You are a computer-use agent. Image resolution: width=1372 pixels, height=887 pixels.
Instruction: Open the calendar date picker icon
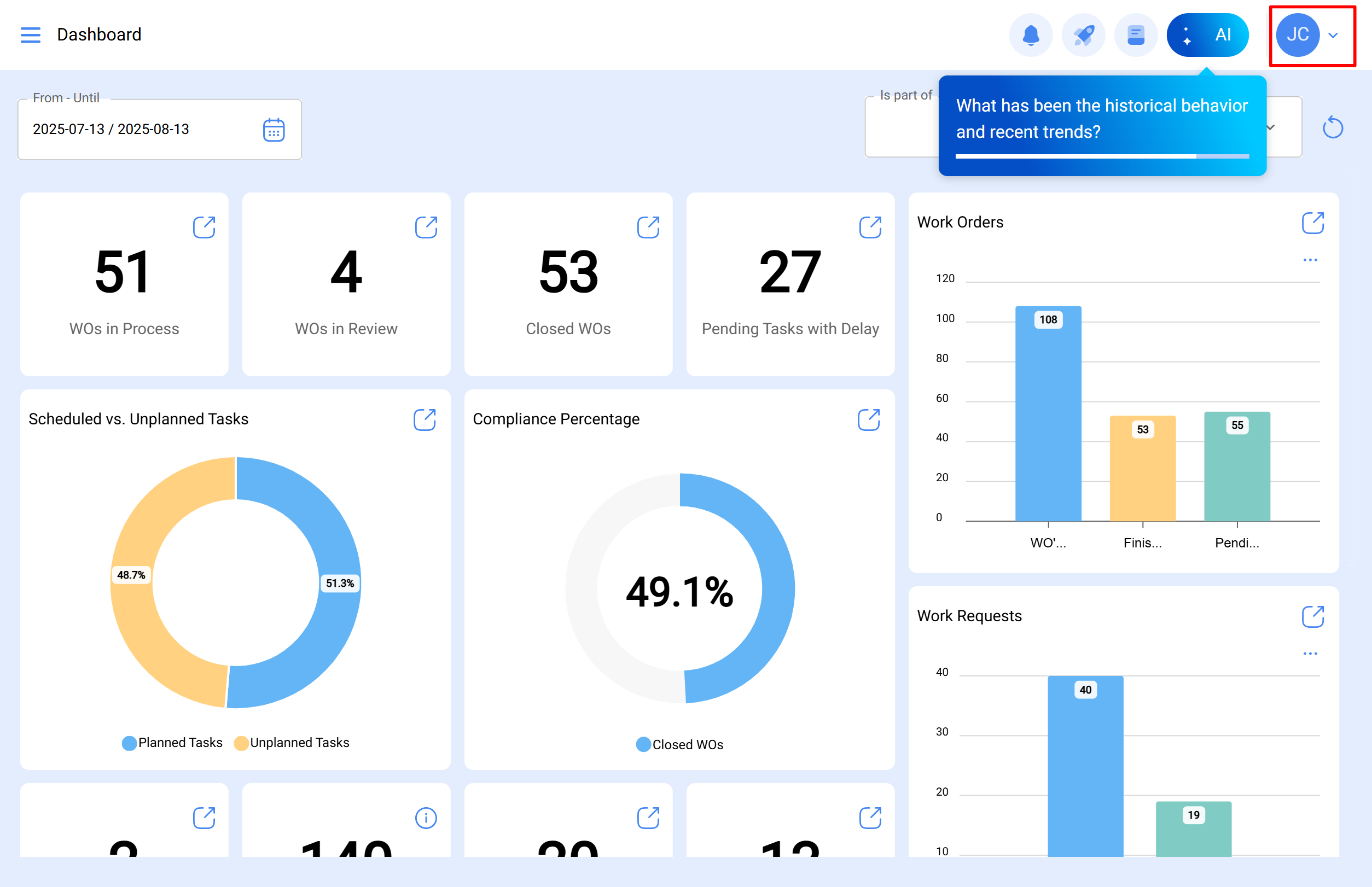coord(274,130)
